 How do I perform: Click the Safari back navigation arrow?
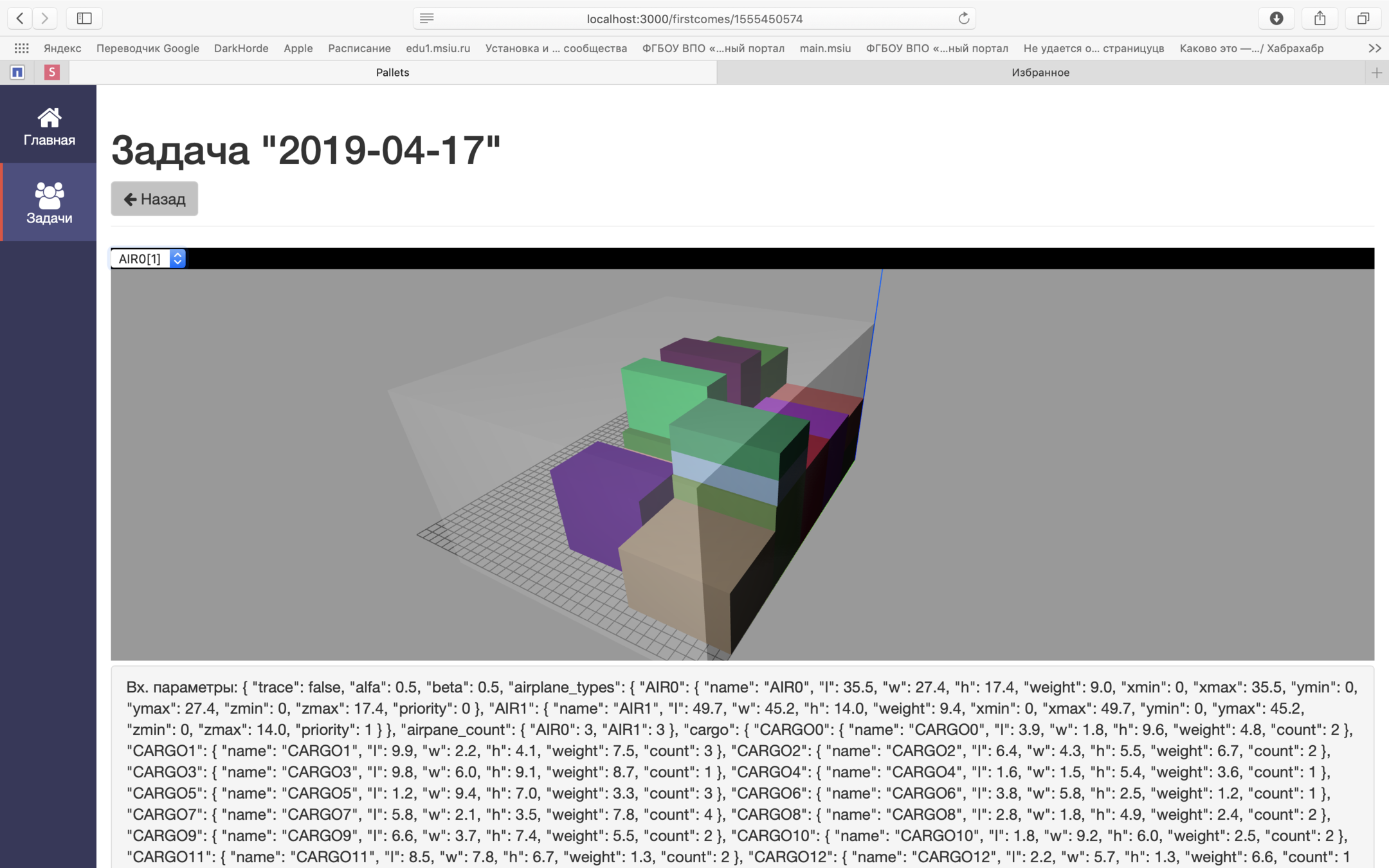[20, 18]
